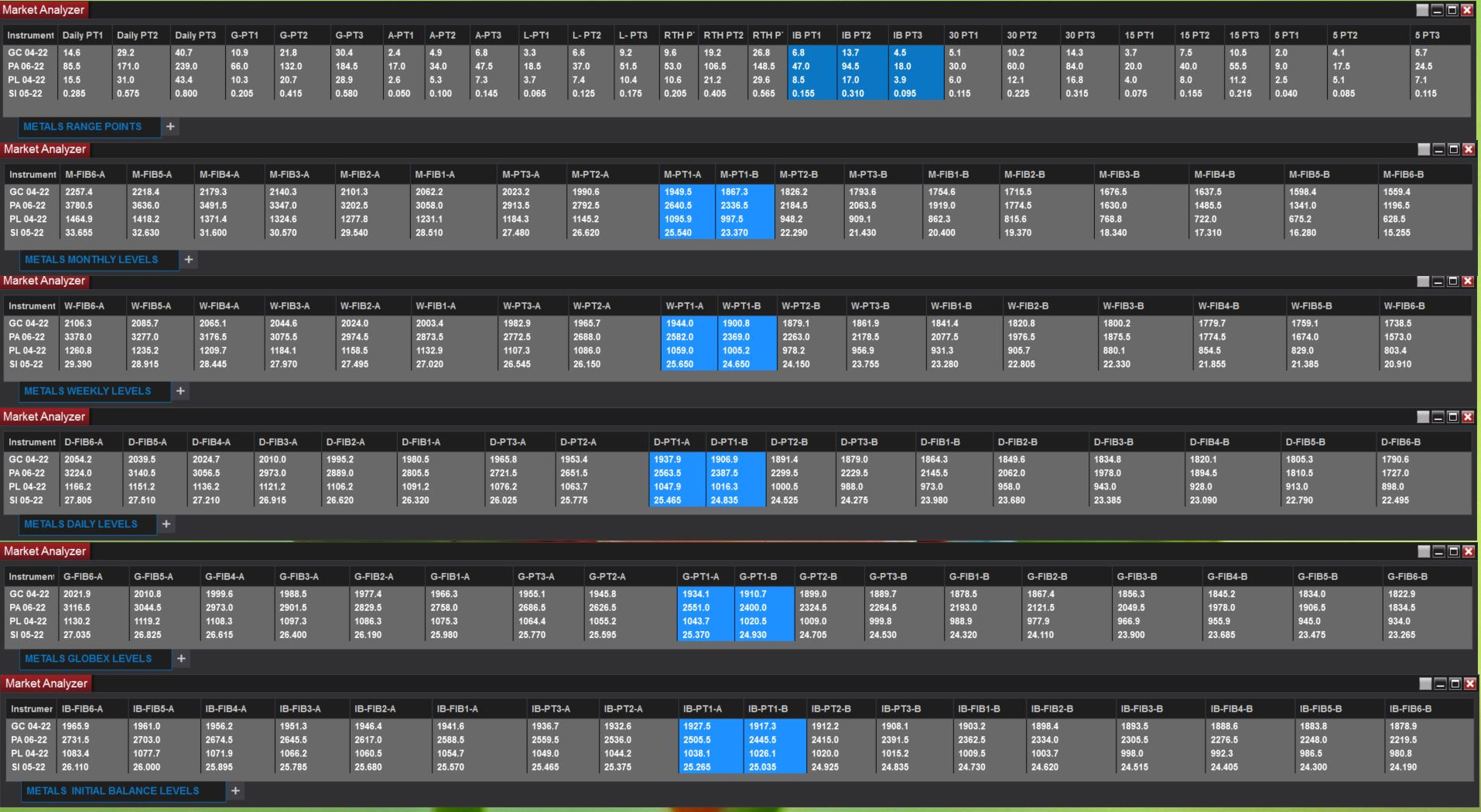Minimize the Metals Daily Levels analyzer window
The height and width of the screenshot is (812, 1481).
coord(1438,417)
